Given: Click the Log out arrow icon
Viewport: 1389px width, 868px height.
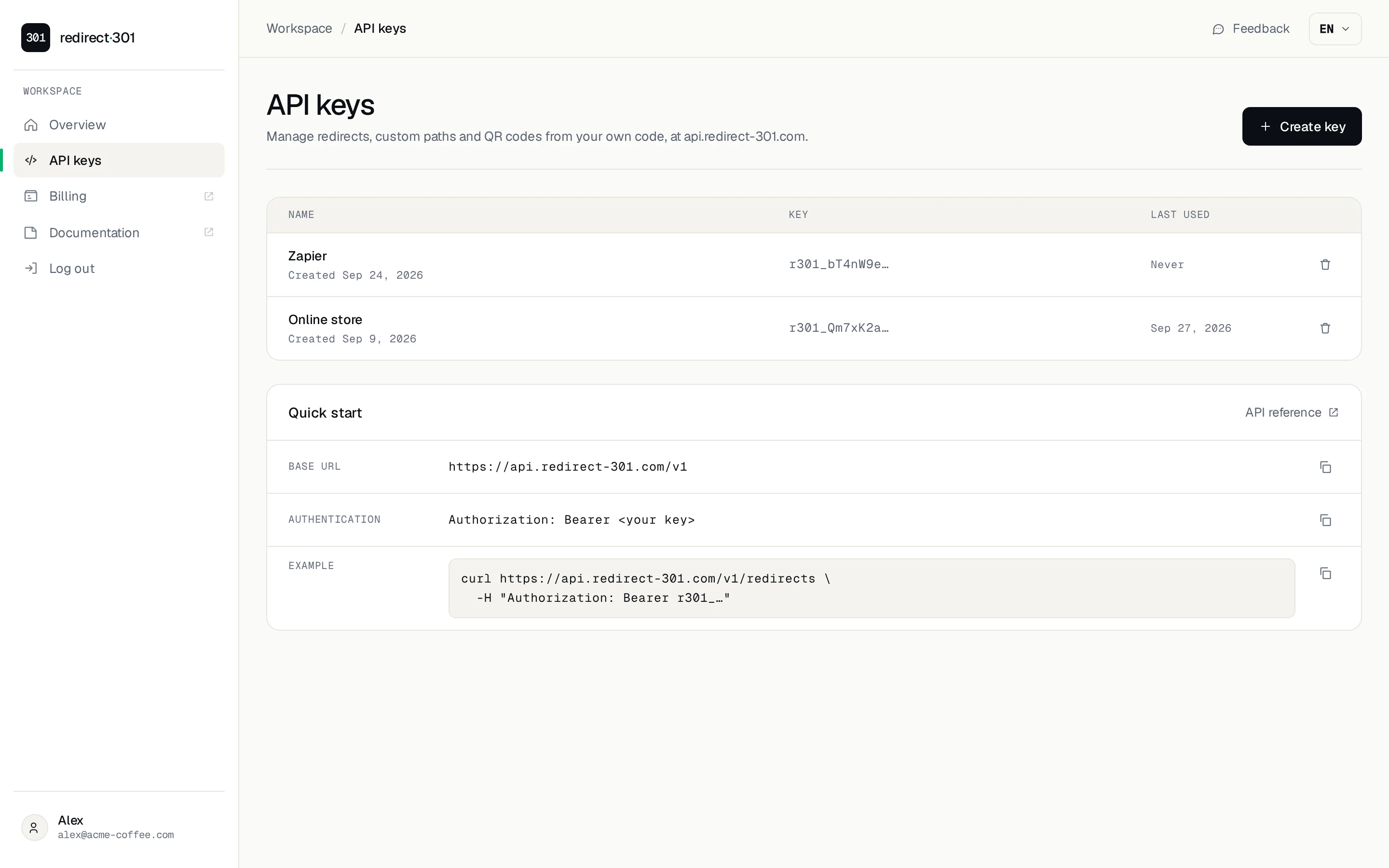Looking at the screenshot, I should coord(31,268).
